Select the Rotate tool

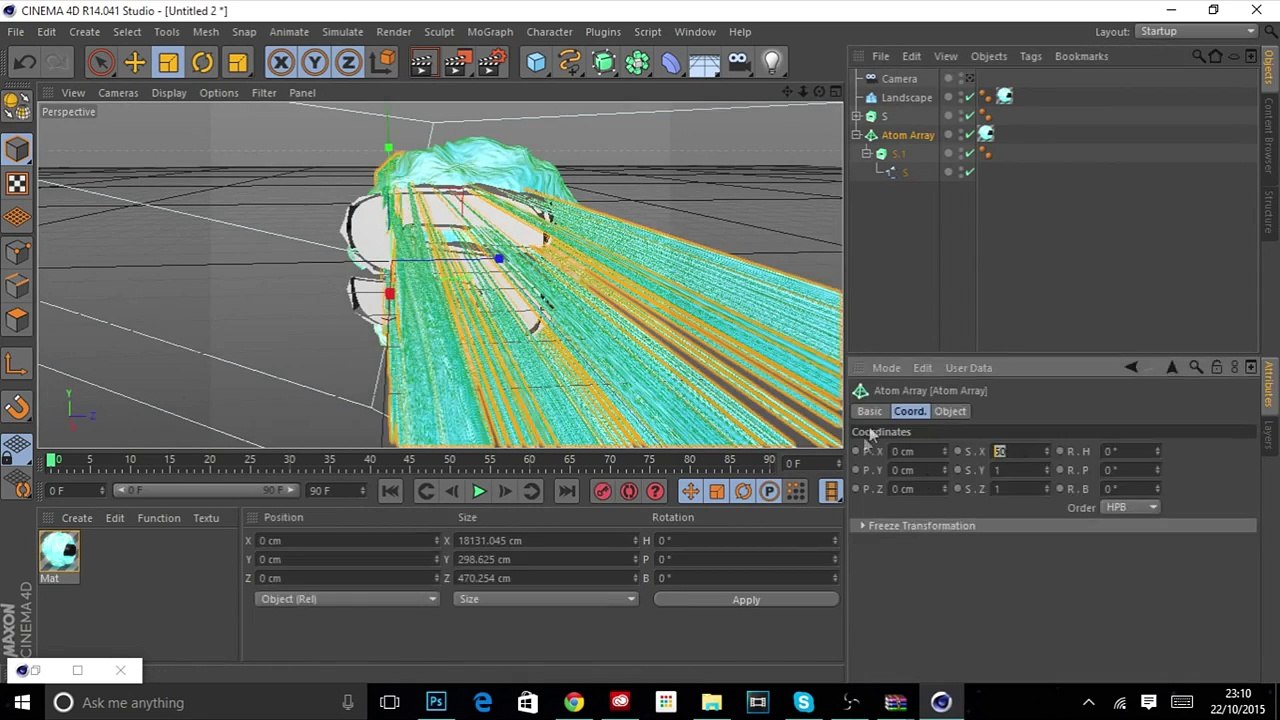coord(202,63)
